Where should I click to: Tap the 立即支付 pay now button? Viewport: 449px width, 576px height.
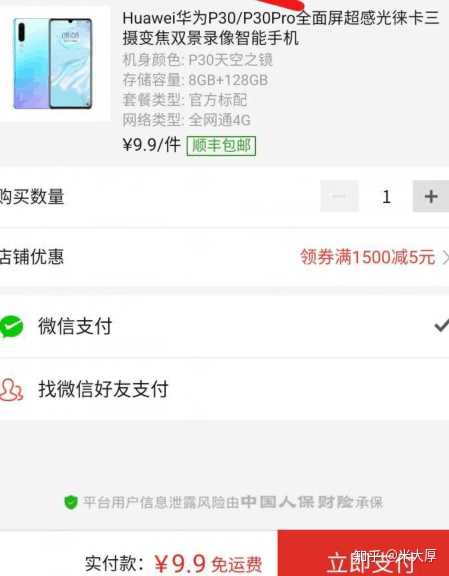(x=363, y=553)
